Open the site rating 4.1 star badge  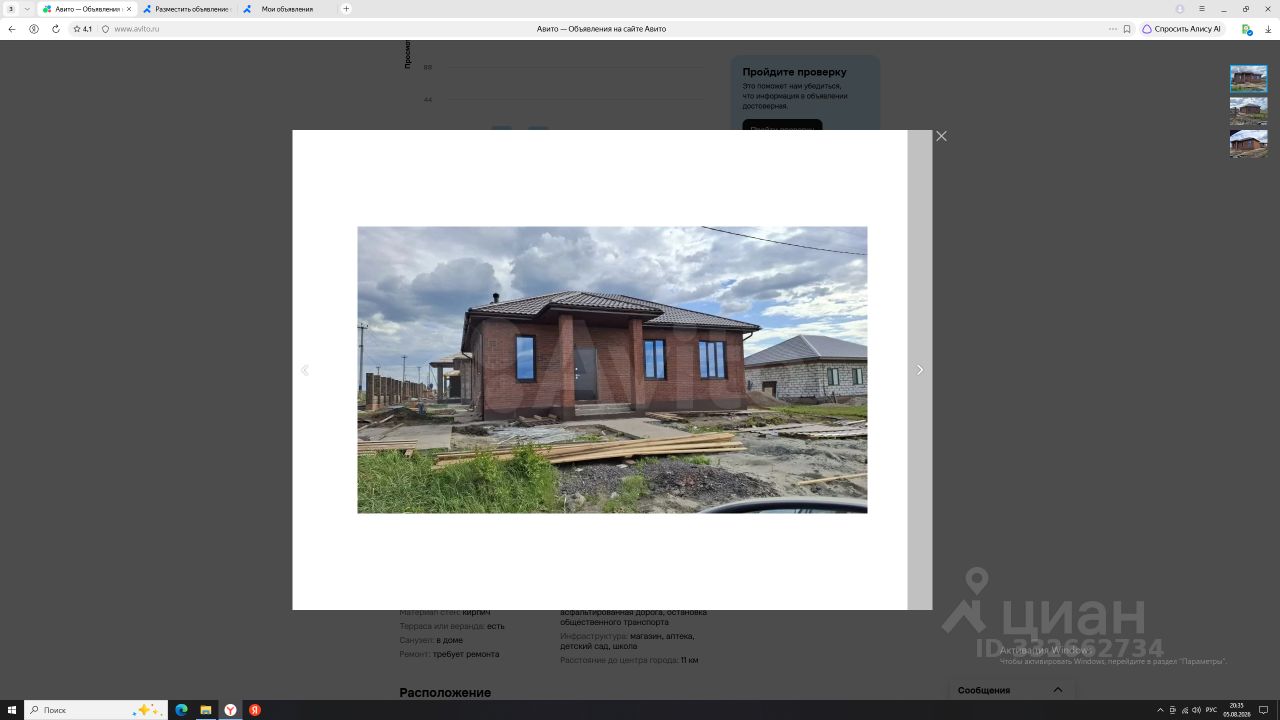pos(82,29)
